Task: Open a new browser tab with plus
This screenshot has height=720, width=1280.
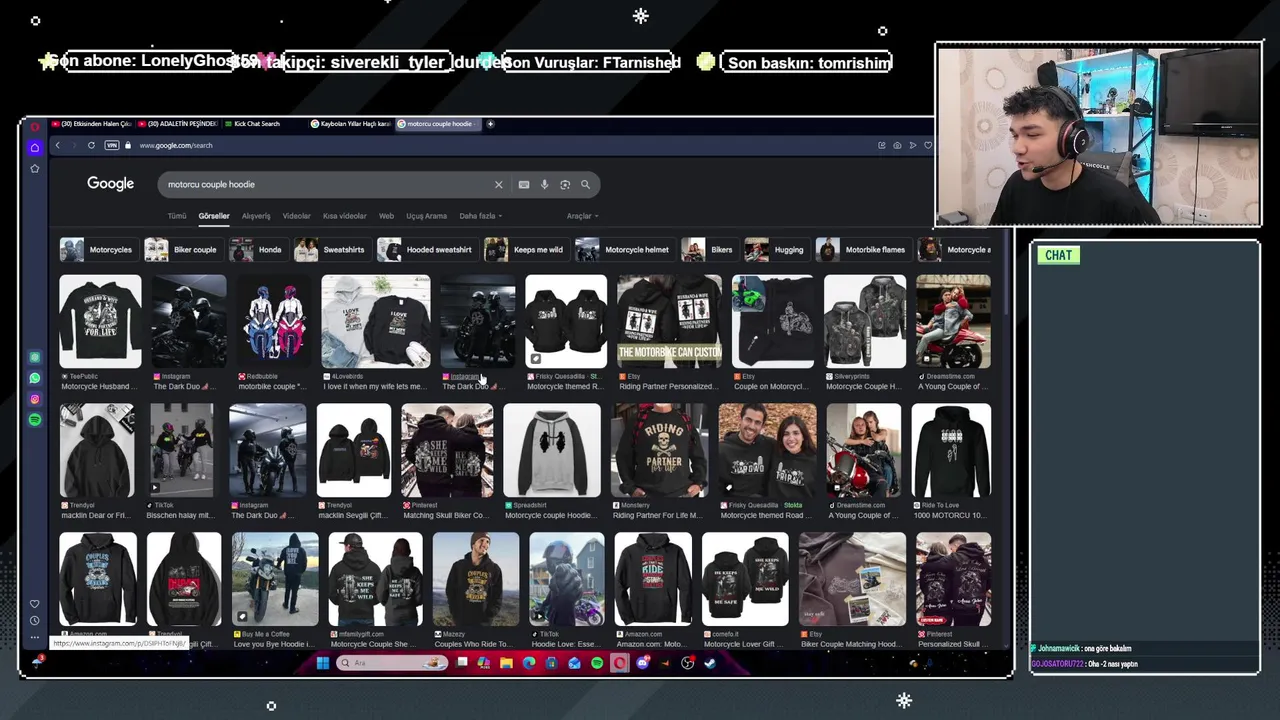Action: pos(490,124)
